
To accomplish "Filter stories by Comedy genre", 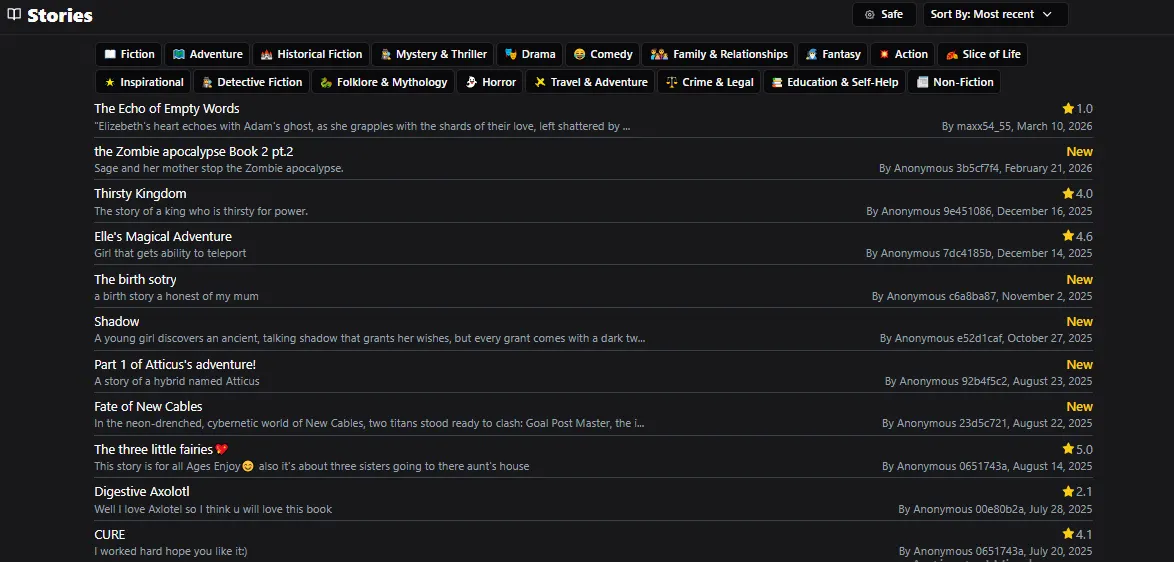I will (x=603, y=54).
